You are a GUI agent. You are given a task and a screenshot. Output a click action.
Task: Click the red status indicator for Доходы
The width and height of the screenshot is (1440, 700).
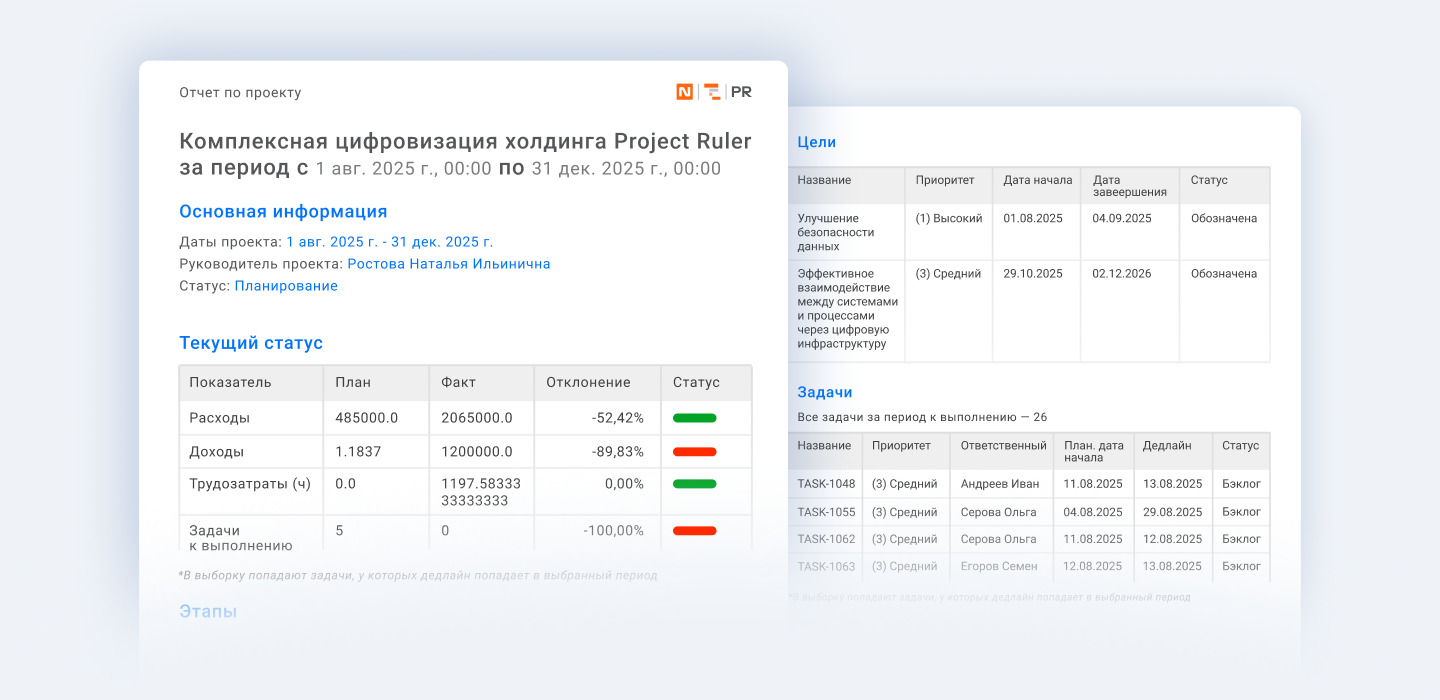(694, 452)
